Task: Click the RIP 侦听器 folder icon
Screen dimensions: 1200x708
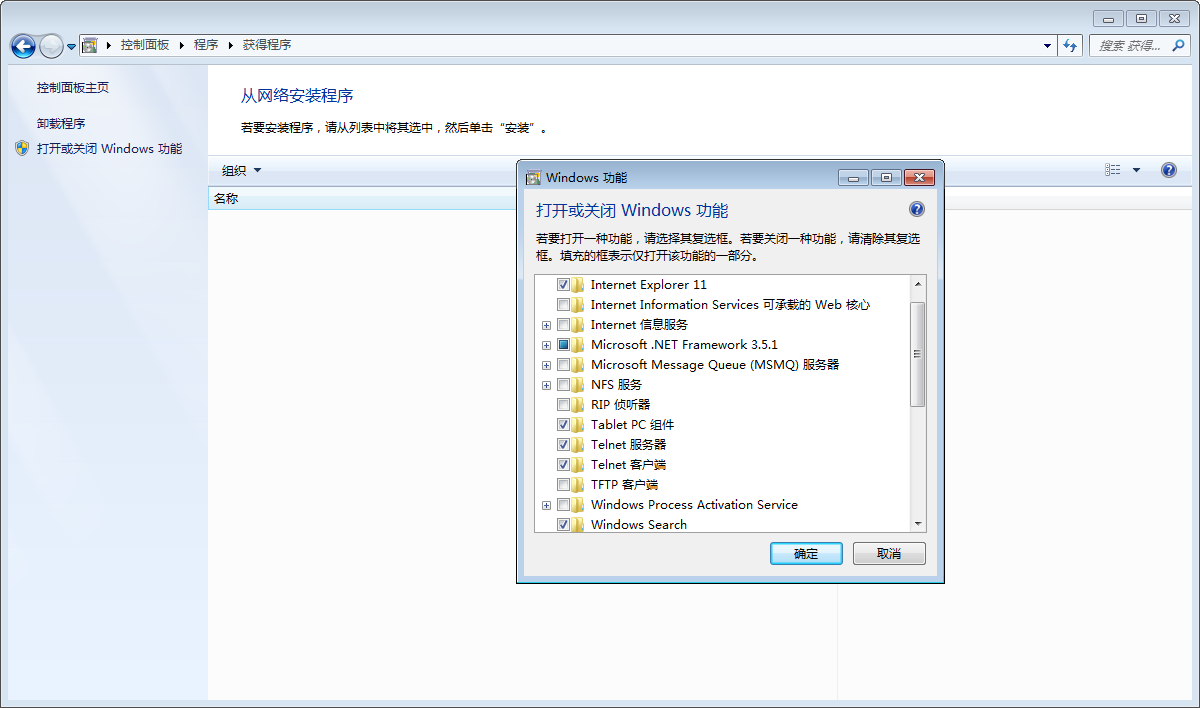Action: tap(579, 405)
